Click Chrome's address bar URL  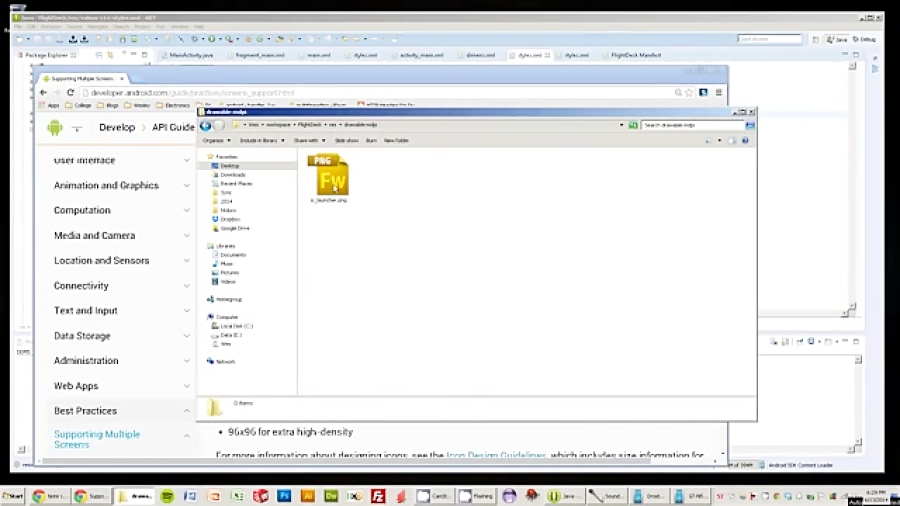coord(192,92)
